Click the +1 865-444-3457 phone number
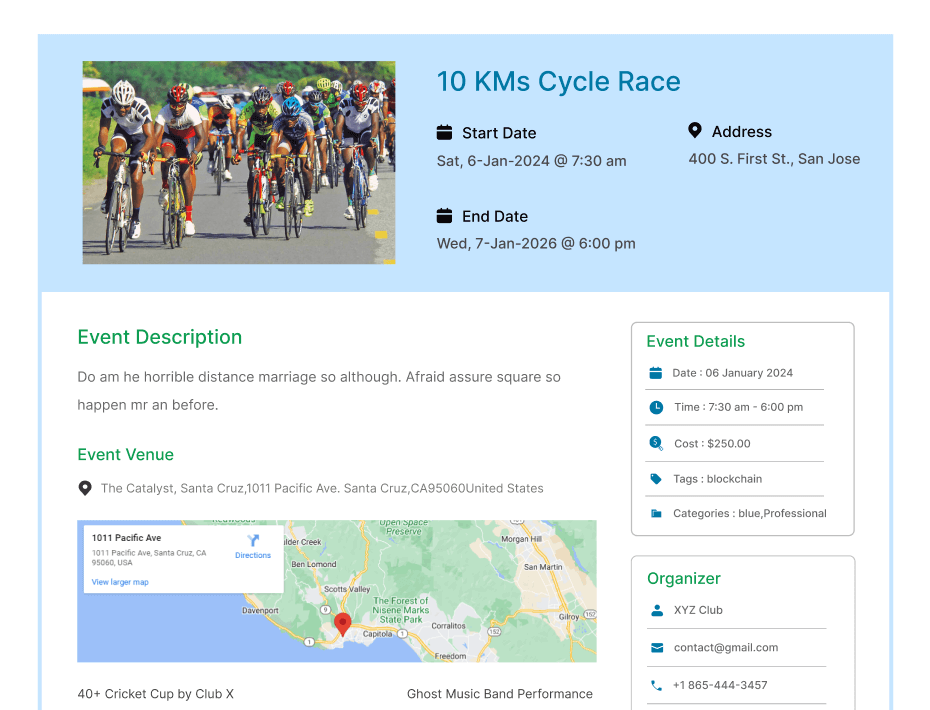 (720, 686)
